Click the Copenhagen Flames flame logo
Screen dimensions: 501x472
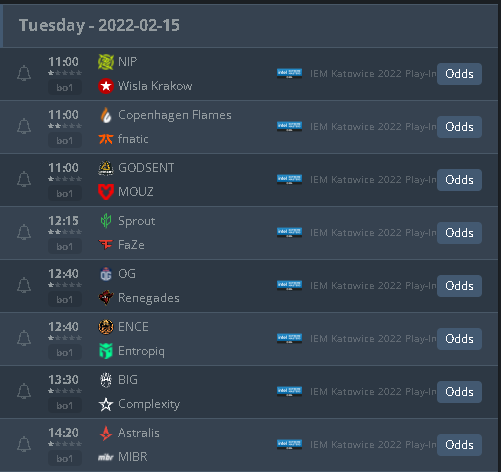(x=106, y=115)
